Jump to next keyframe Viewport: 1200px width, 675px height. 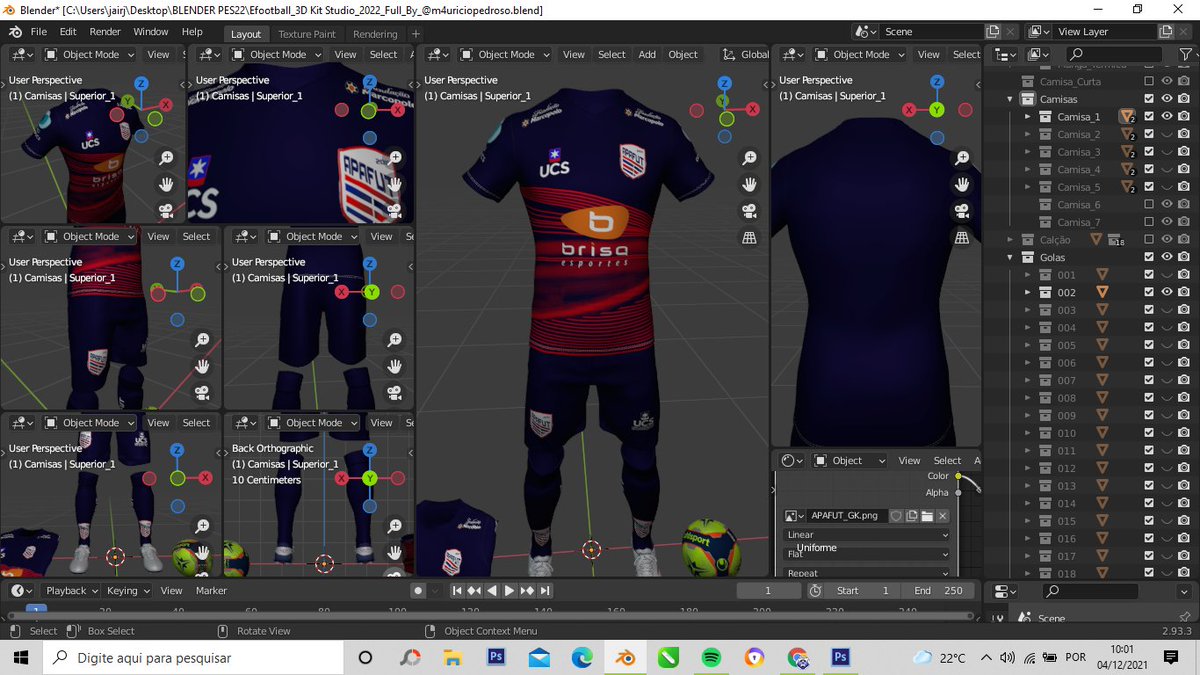(527, 591)
